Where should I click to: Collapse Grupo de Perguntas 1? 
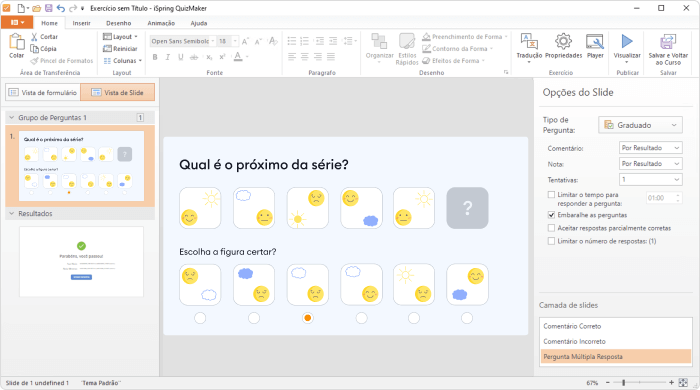pyautogui.click(x=12, y=117)
